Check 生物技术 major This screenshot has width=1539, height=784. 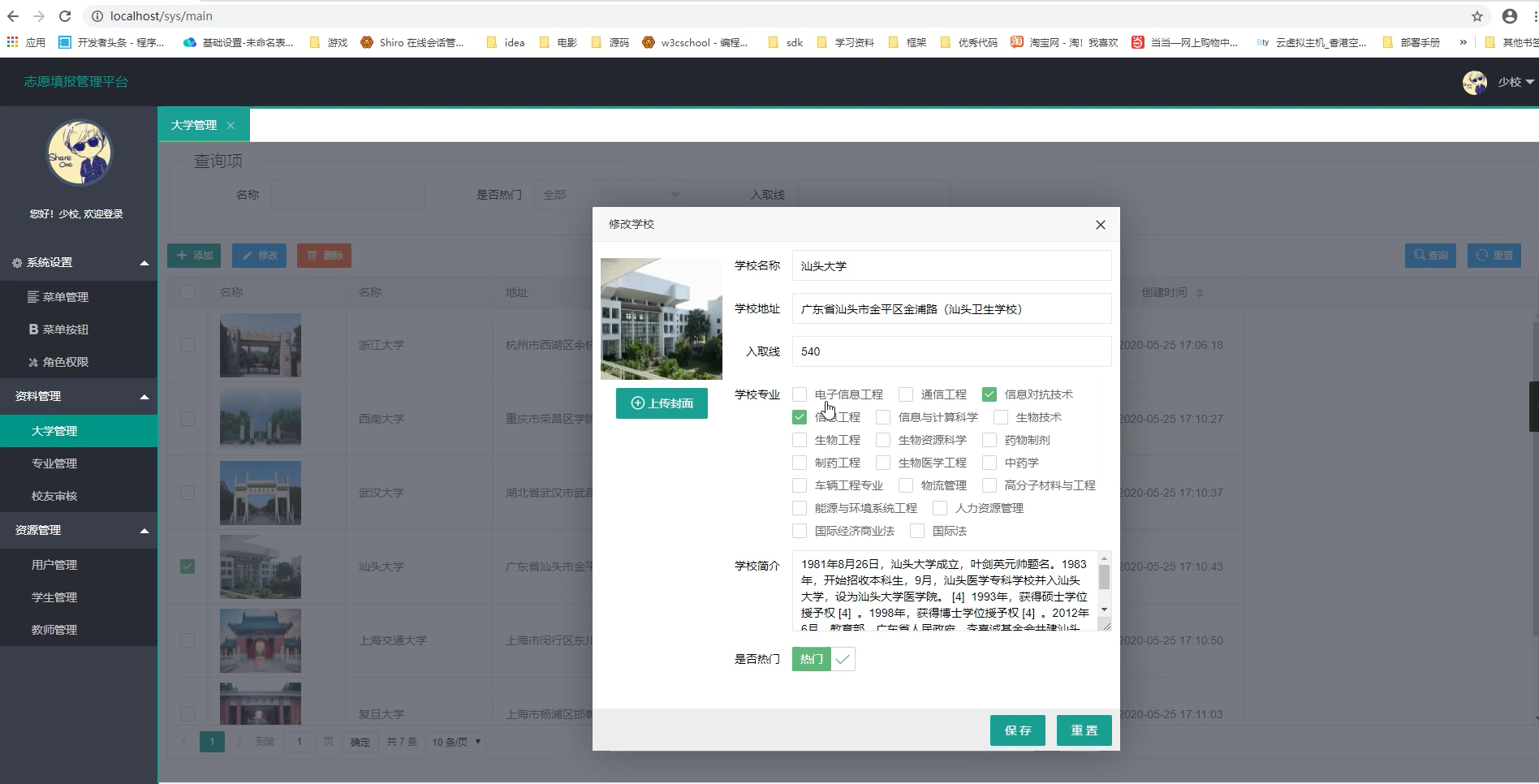[1001, 417]
